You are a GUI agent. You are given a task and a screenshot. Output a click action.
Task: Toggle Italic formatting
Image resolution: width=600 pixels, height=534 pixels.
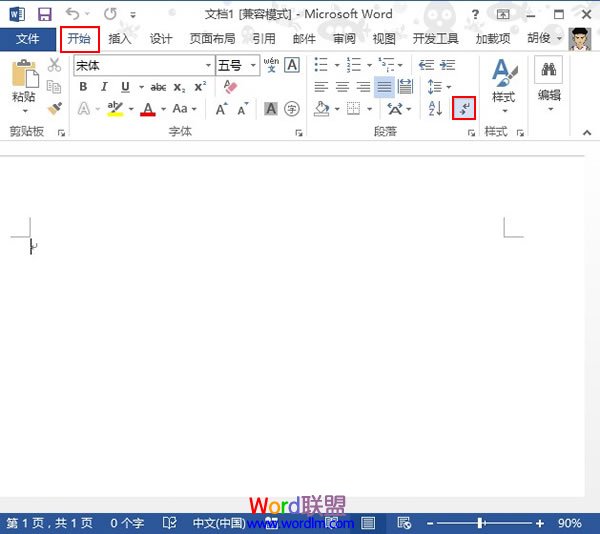coord(102,87)
